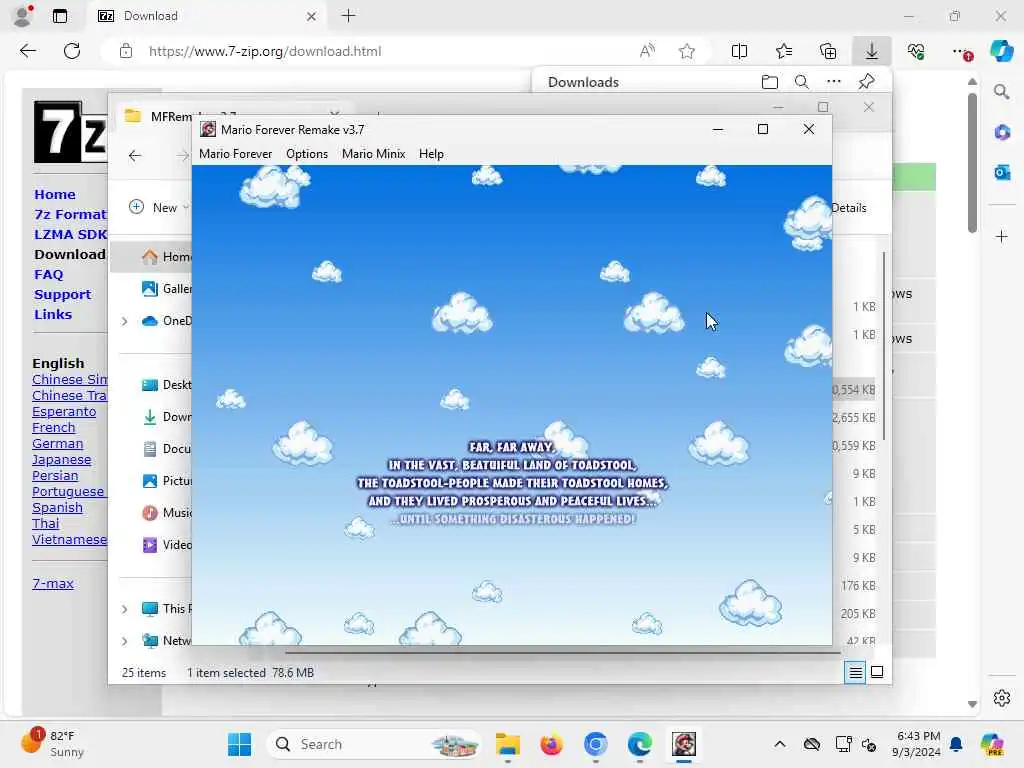The image size is (1024, 768).
Task: Open the Favorites list in Edge
Action: tap(784, 51)
